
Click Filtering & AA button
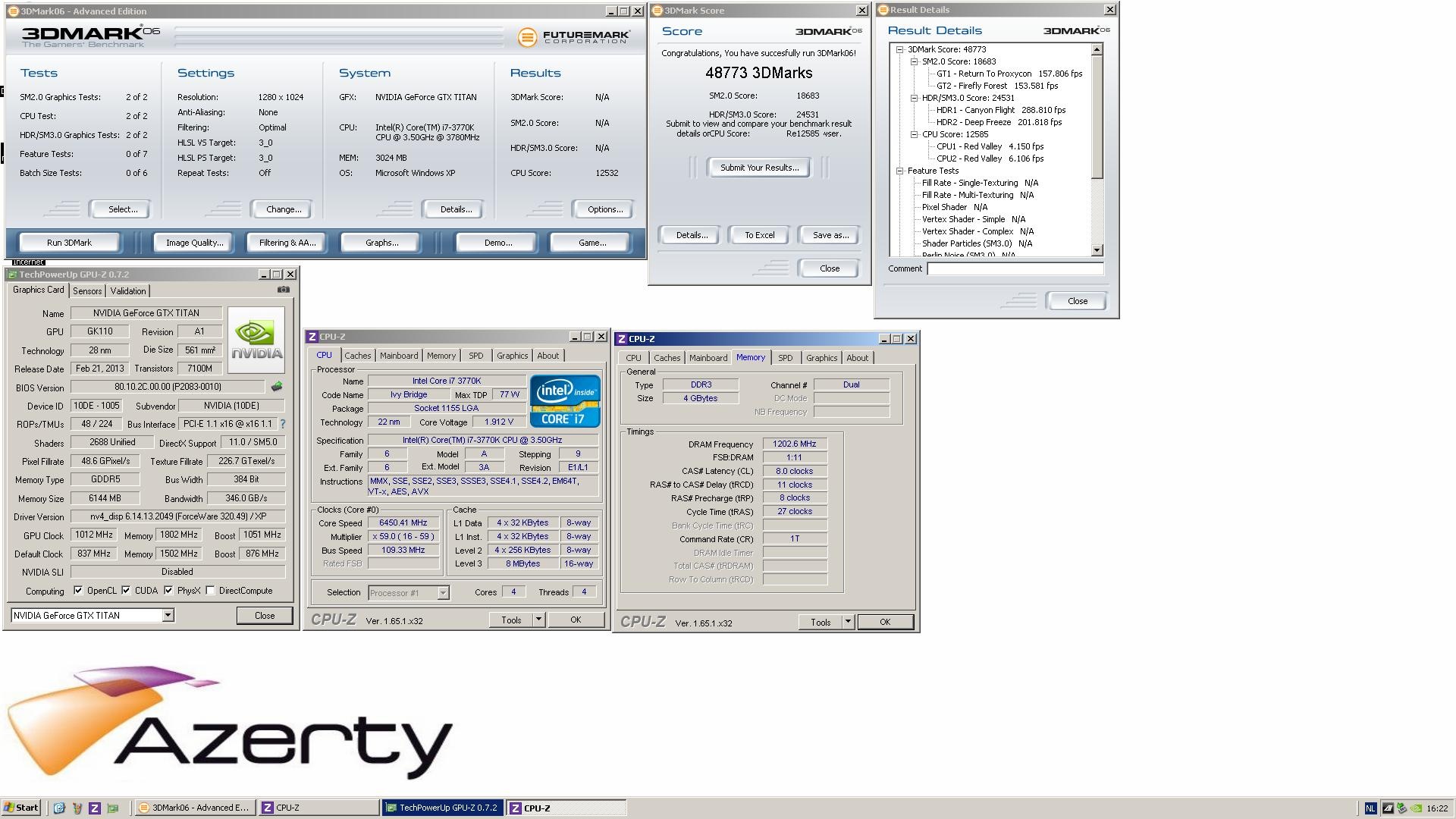point(287,243)
